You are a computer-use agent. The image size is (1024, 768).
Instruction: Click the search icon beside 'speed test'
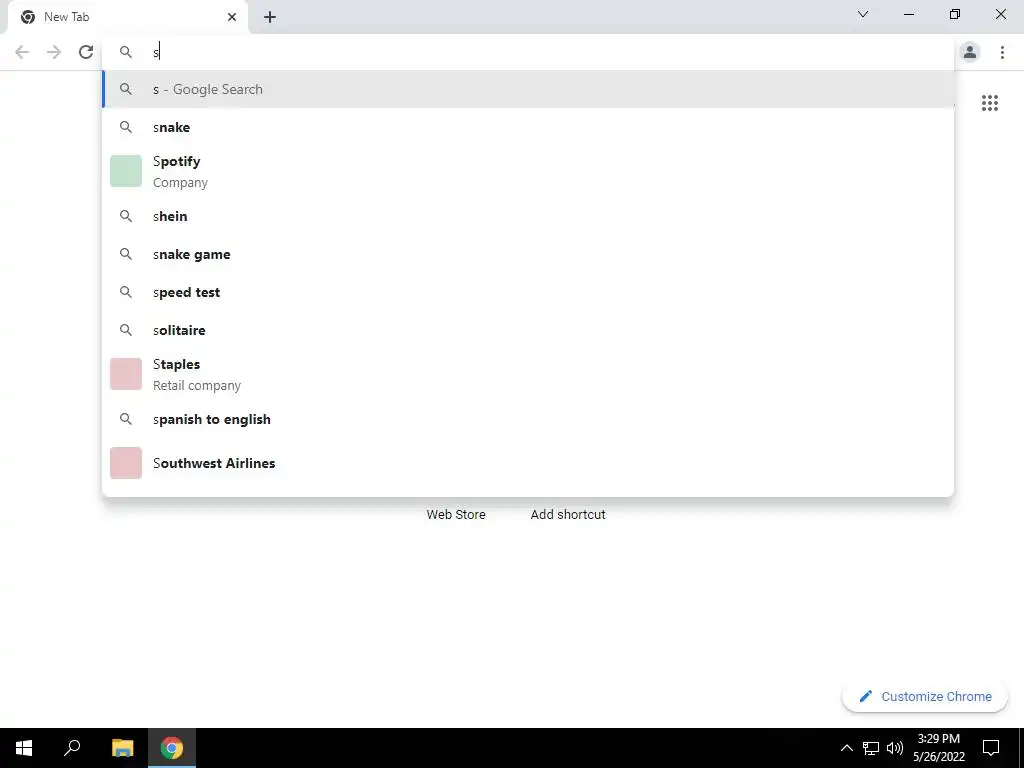[x=126, y=292]
